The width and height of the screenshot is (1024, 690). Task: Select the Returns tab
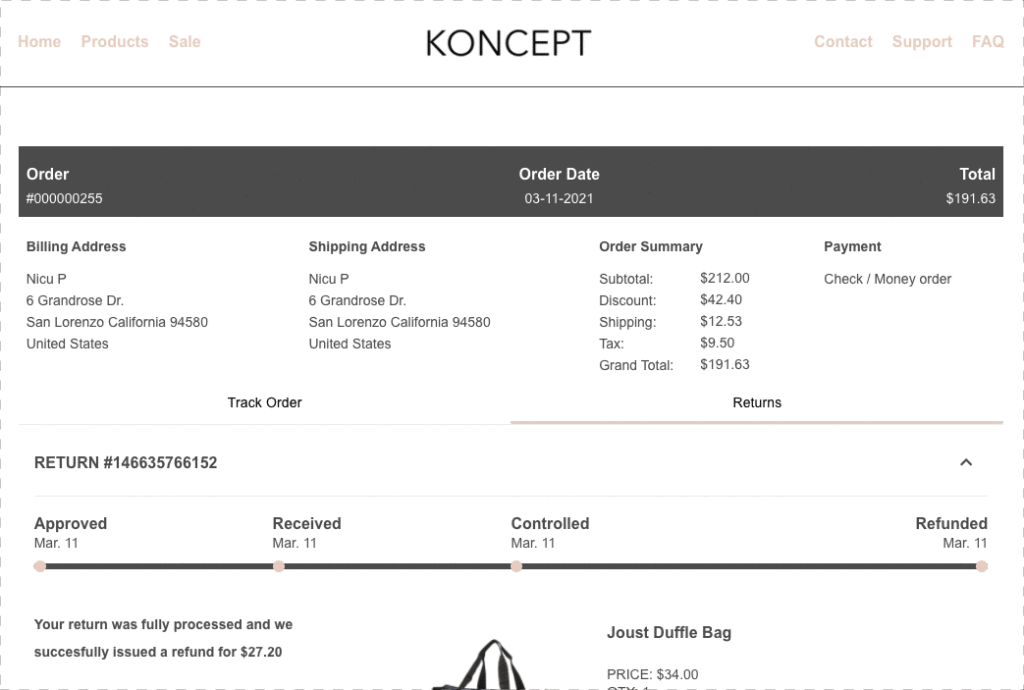757,402
